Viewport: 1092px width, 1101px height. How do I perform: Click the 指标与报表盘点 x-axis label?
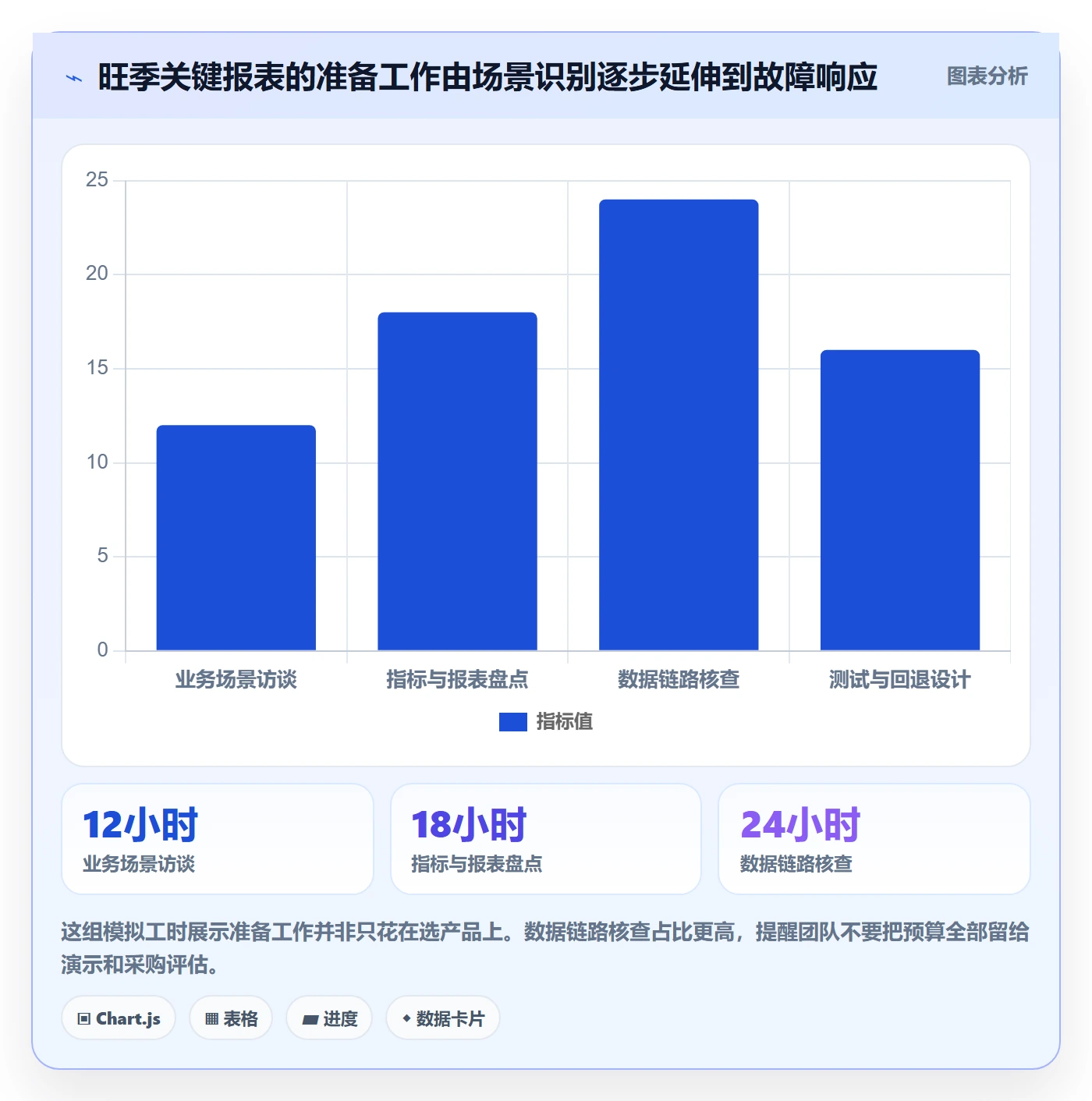[x=458, y=680]
